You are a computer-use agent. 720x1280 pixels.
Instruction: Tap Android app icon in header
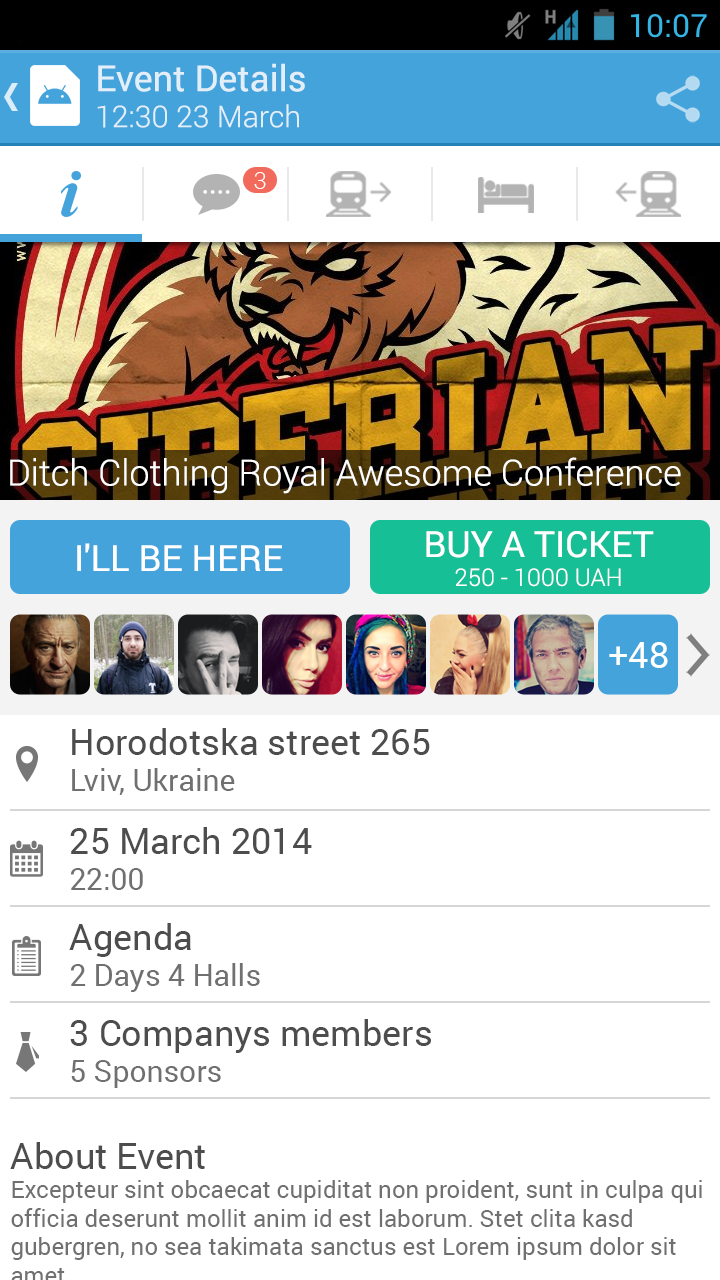pyautogui.click(x=55, y=95)
